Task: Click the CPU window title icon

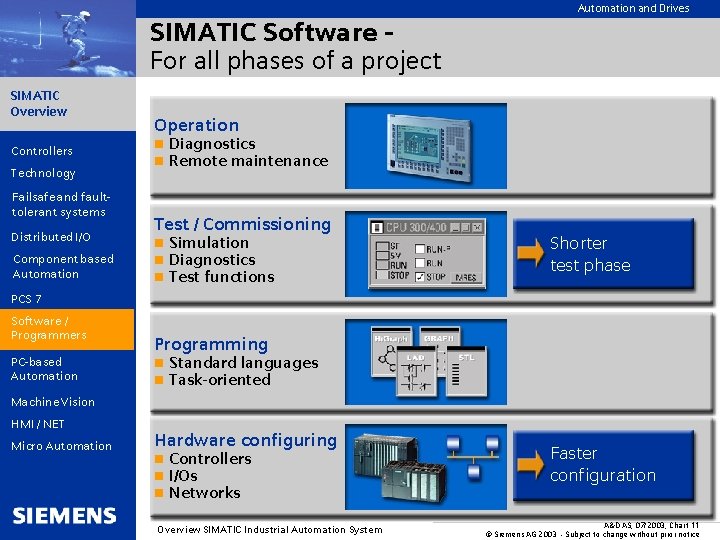Action: 377,227
